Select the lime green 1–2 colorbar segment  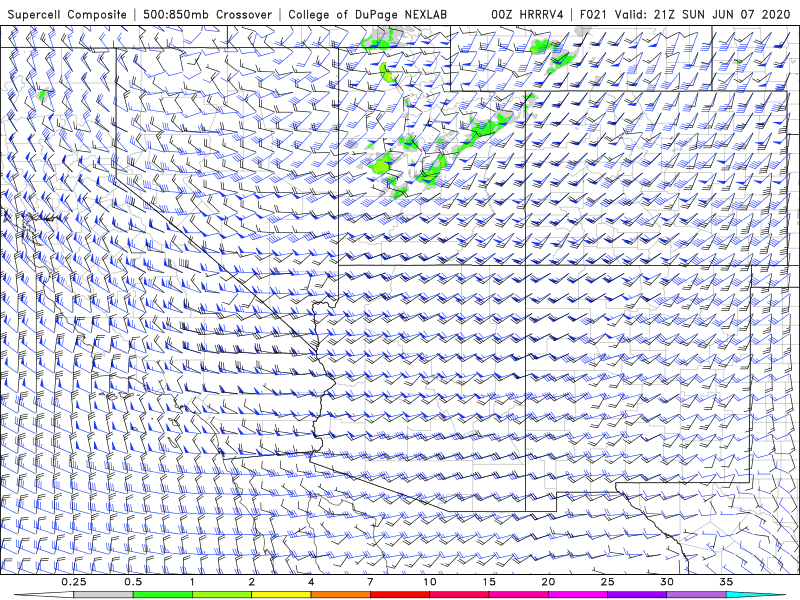[x=221, y=595]
